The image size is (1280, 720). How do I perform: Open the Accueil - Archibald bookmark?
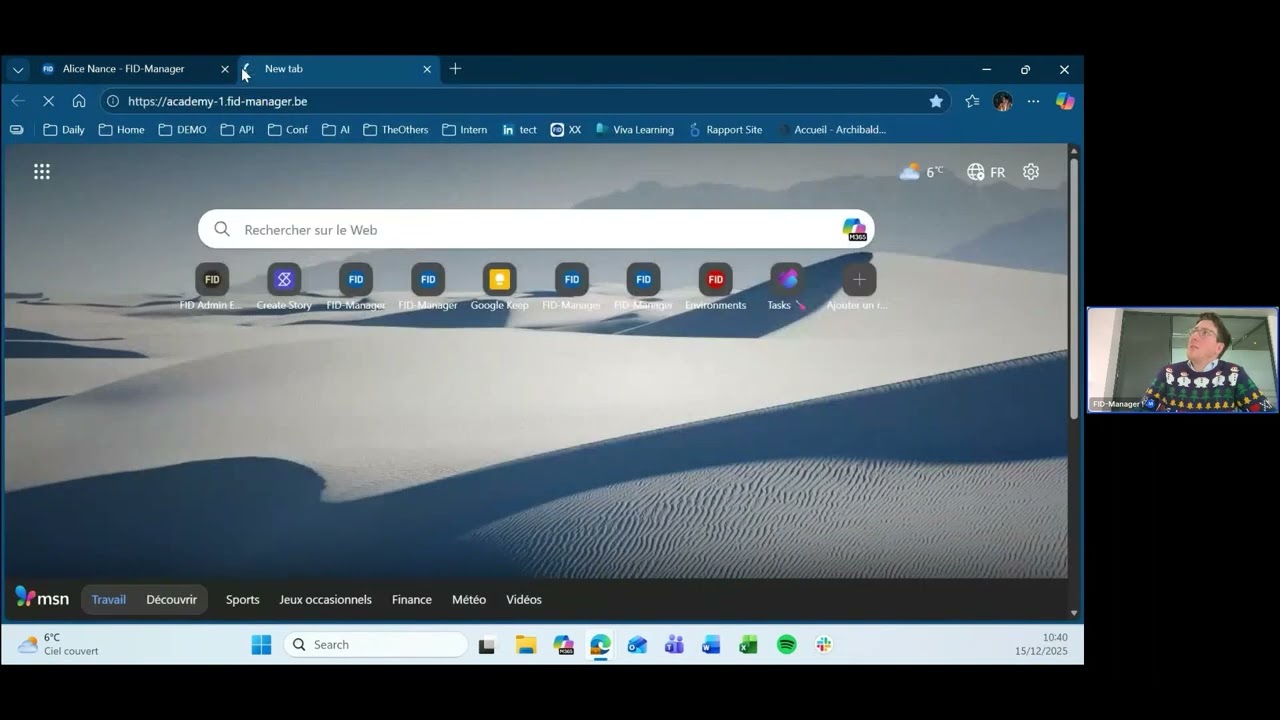click(831, 129)
